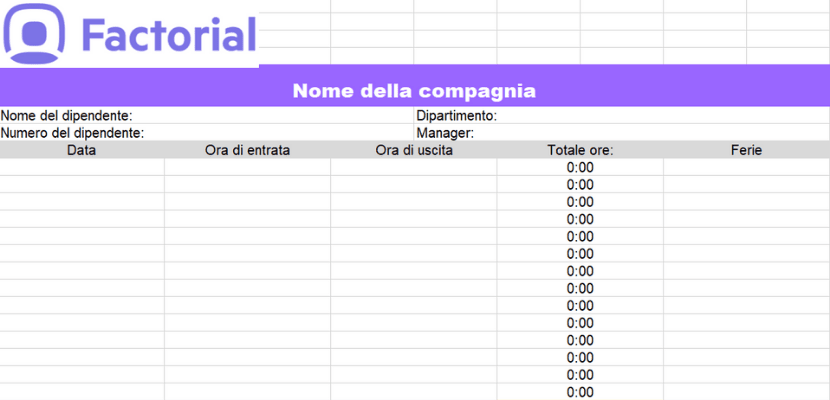Select the first empty cell under Ferie

tap(746, 167)
